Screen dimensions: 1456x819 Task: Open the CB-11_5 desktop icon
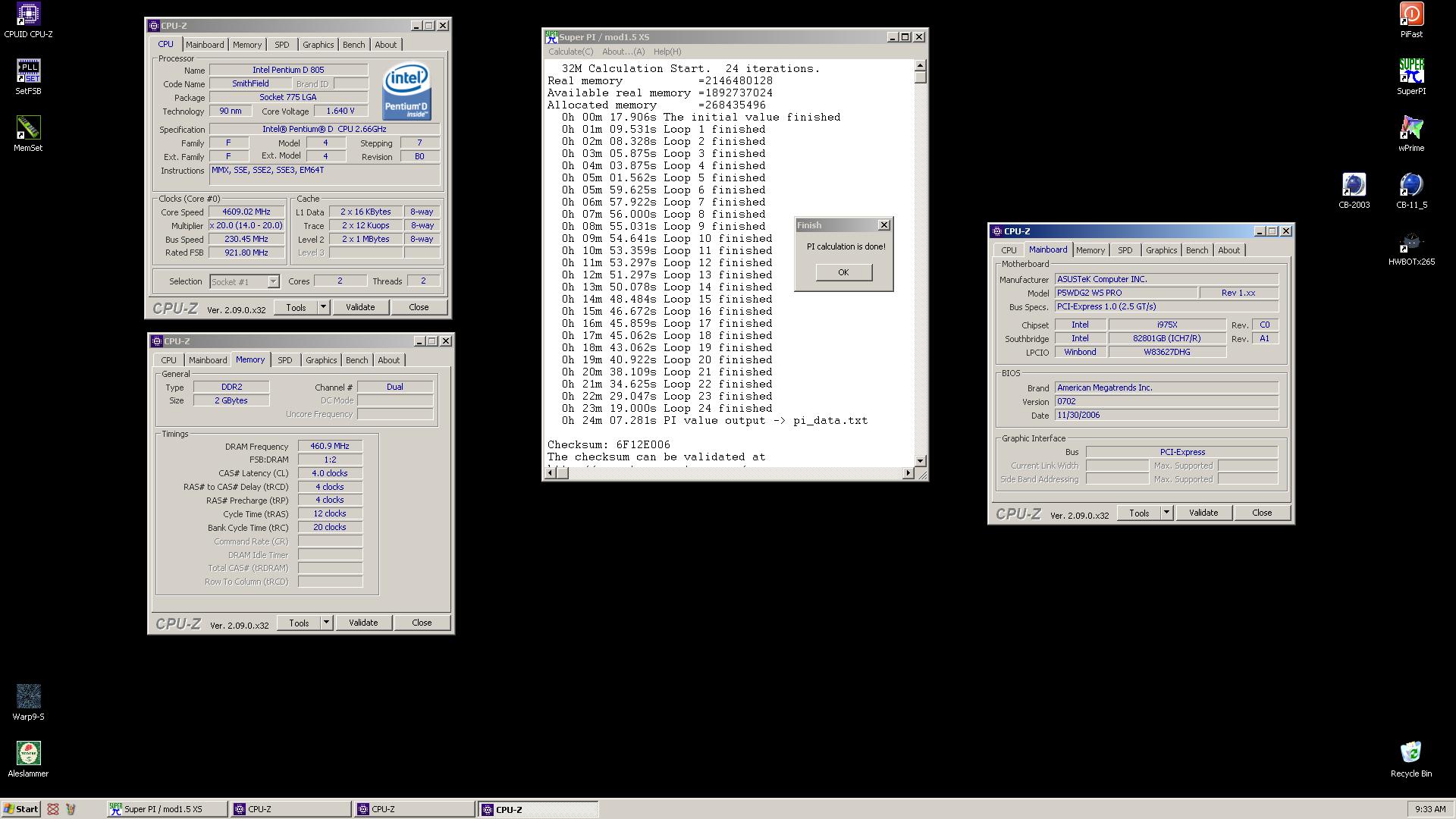coord(1411,191)
